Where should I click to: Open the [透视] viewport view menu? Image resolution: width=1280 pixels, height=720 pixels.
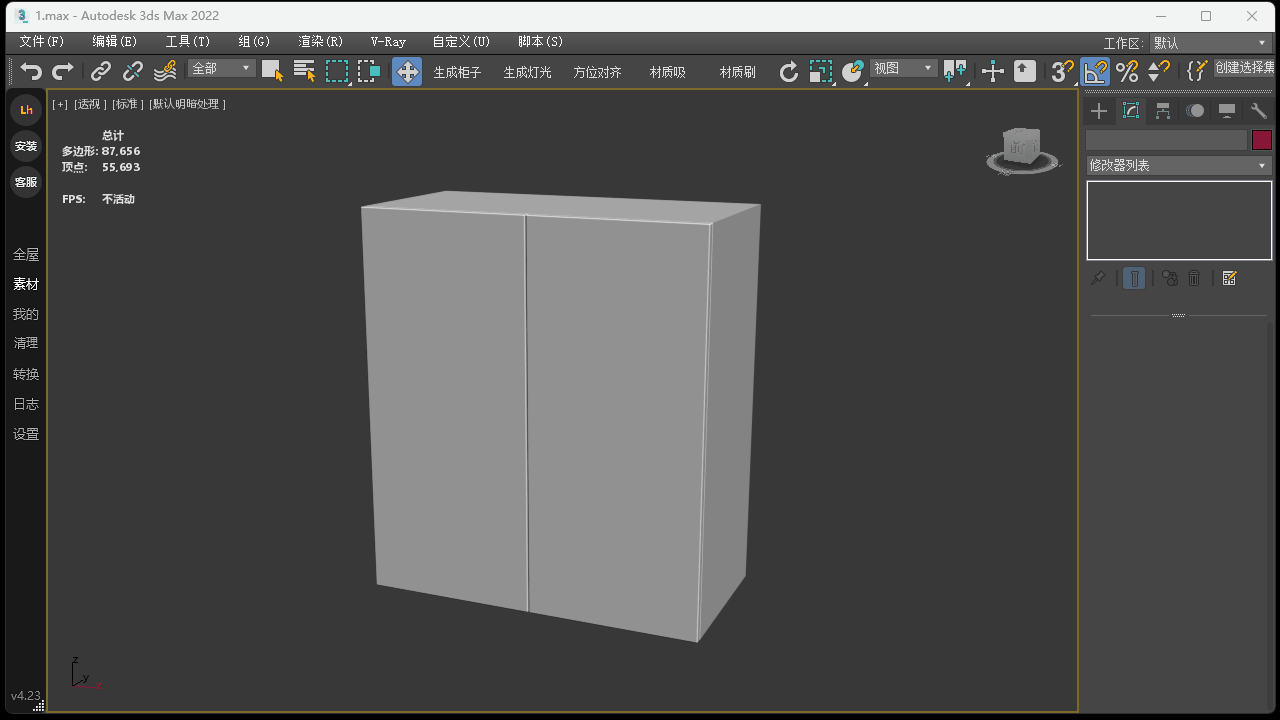88,104
